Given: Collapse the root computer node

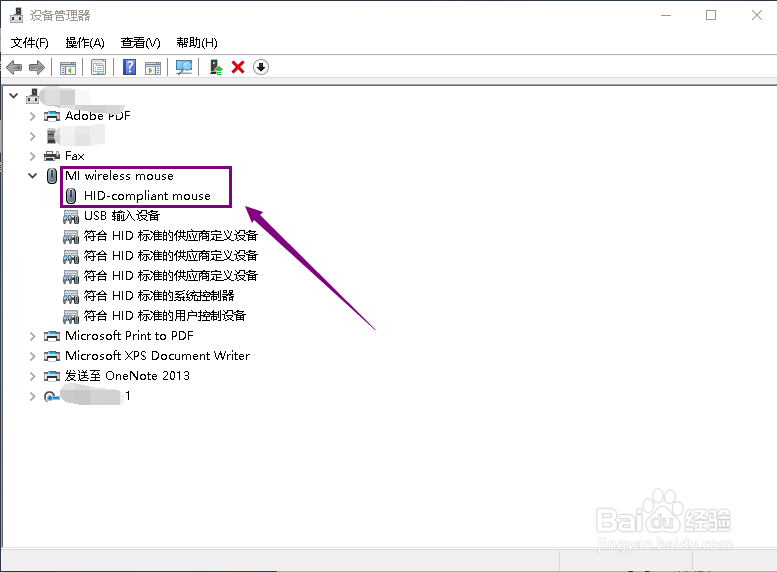Looking at the screenshot, I should [x=14, y=96].
